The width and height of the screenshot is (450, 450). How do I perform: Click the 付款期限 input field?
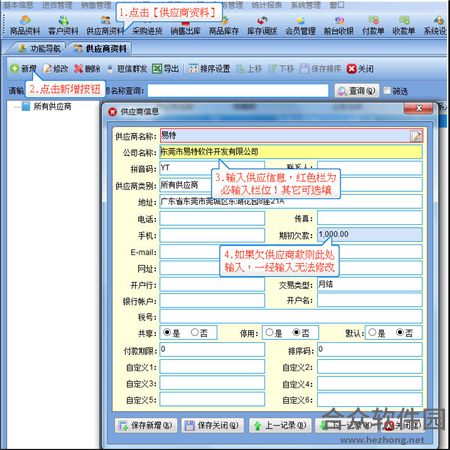(x=212, y=349)
